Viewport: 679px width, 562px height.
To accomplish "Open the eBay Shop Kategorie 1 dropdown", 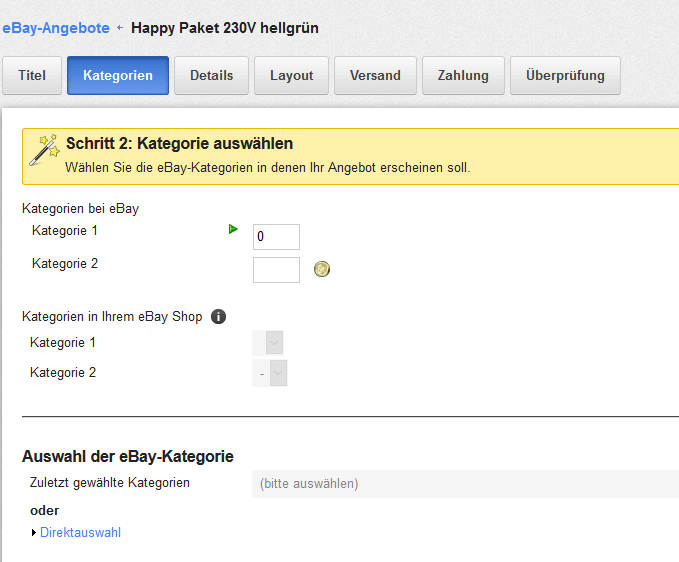I will (x=268, y=343).
